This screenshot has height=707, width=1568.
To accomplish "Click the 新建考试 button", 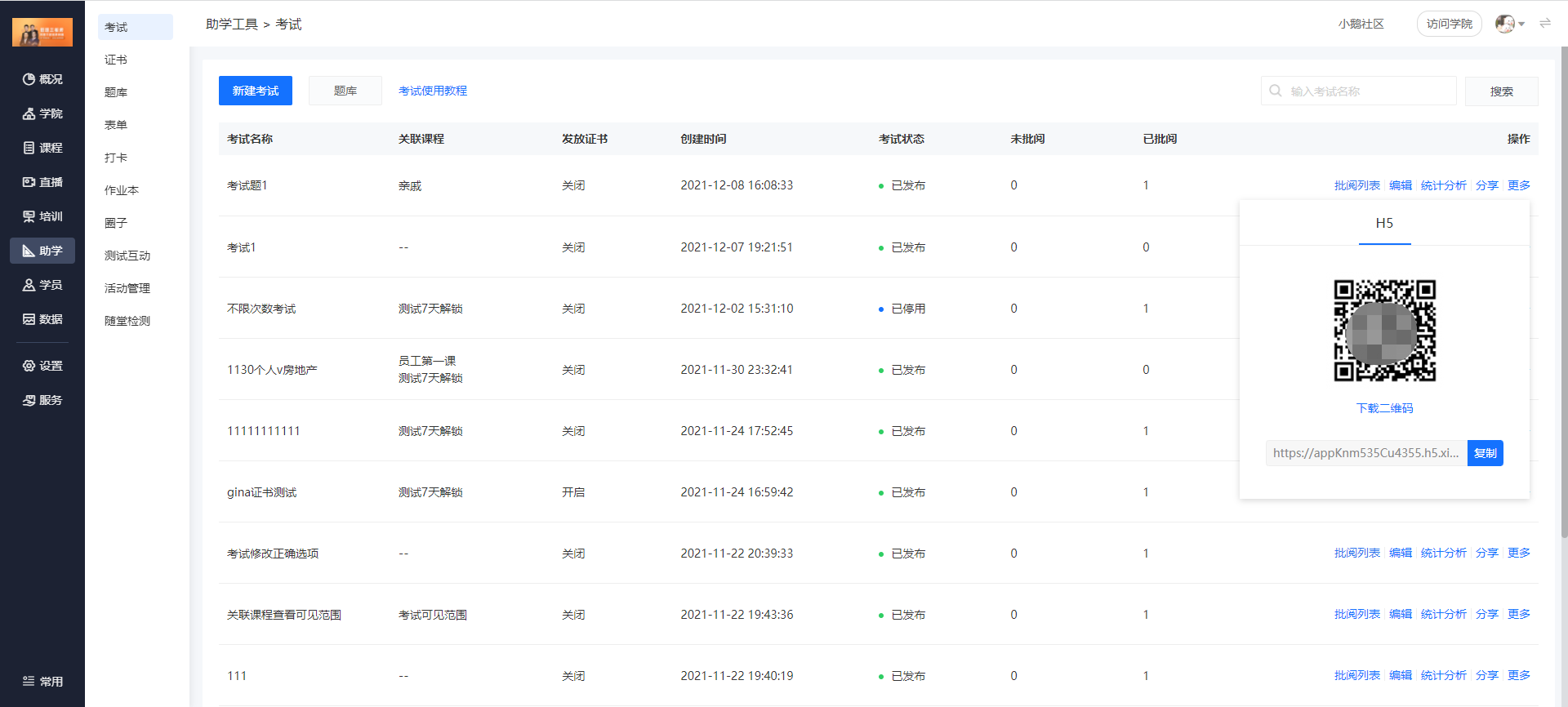I will click(x=256, y=91).
